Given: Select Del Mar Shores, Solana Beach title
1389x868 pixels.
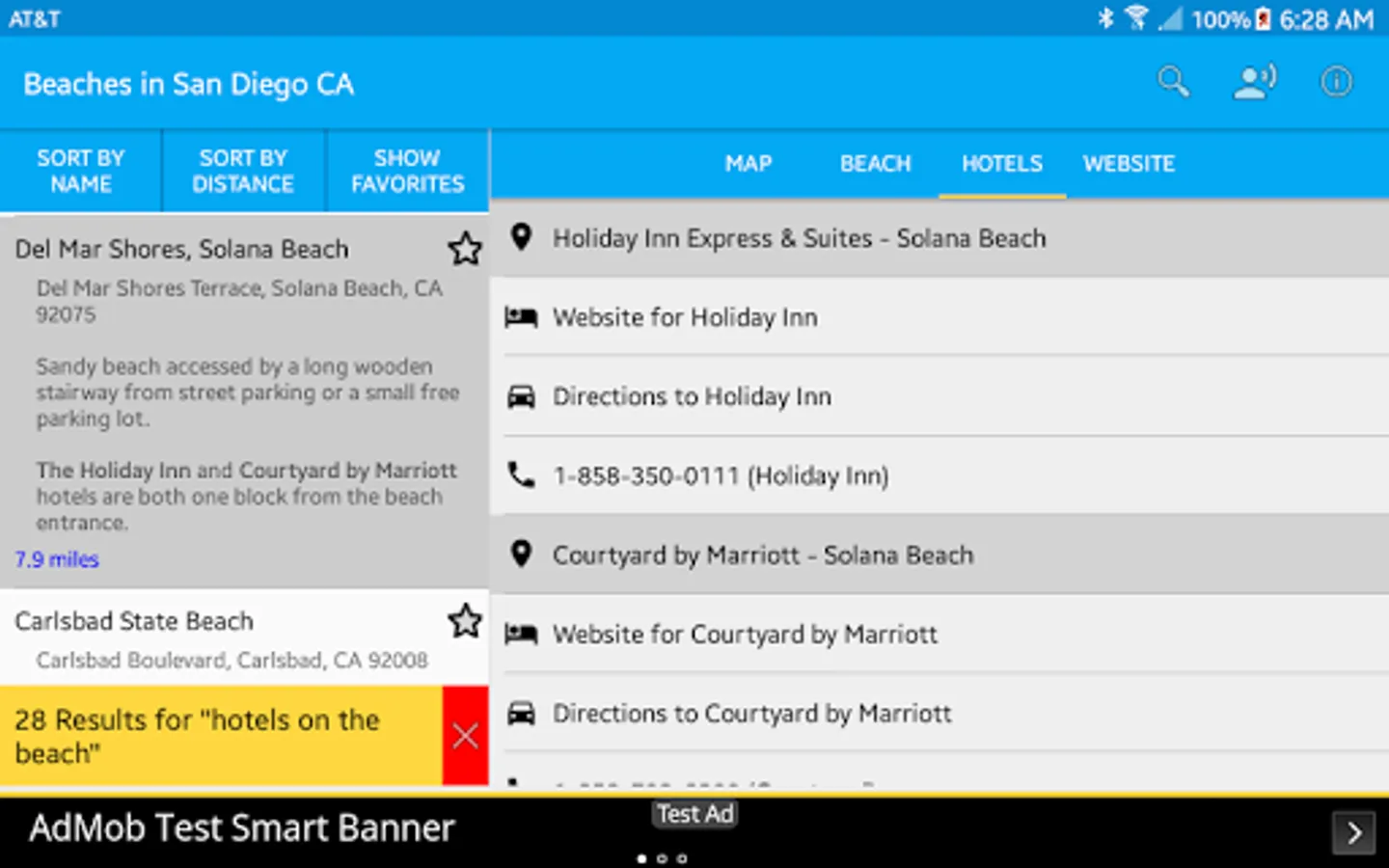Looking at the screenshot, I should coord(181,249).
